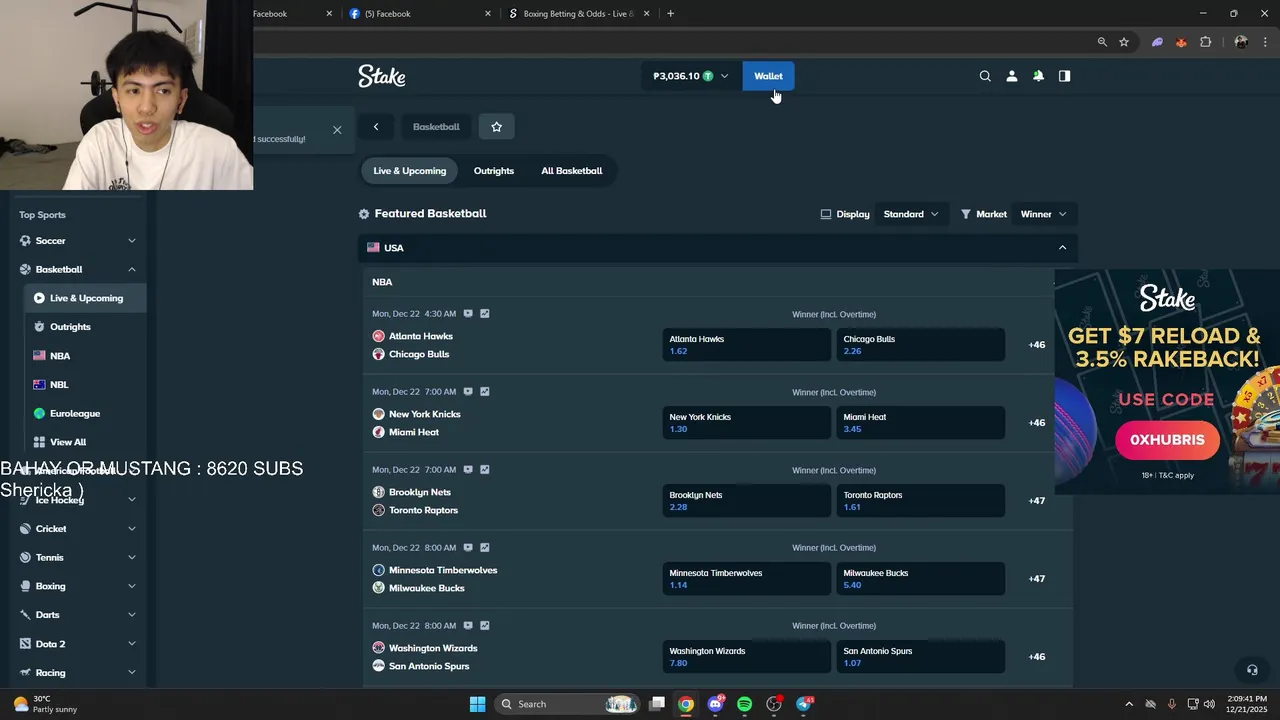The height and width of the screenshot is (720, 1280).
Task: Click the Chrome bookmark star icon
Action: point(1124,42)
